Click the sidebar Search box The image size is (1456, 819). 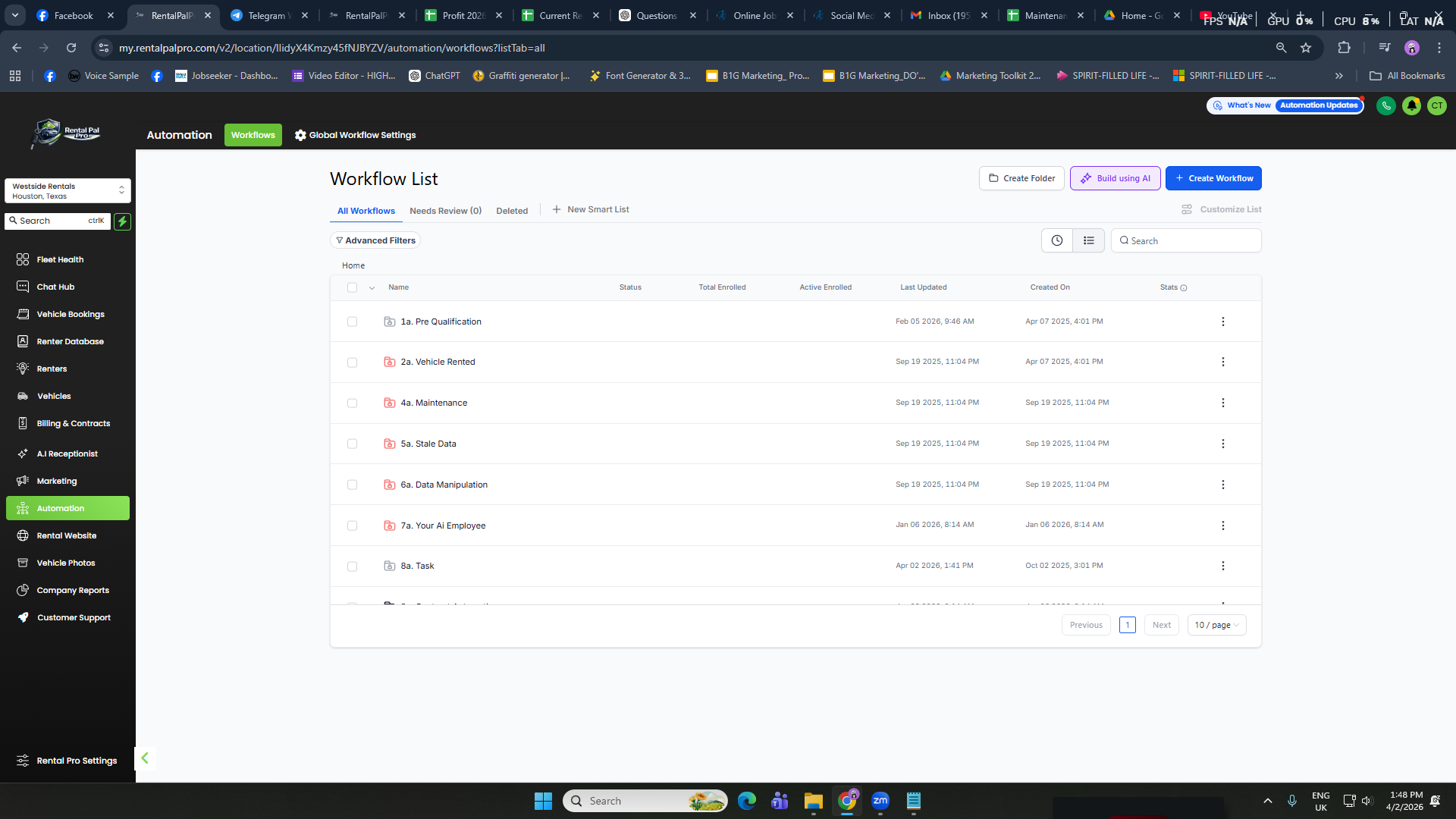tap(58, 221)
